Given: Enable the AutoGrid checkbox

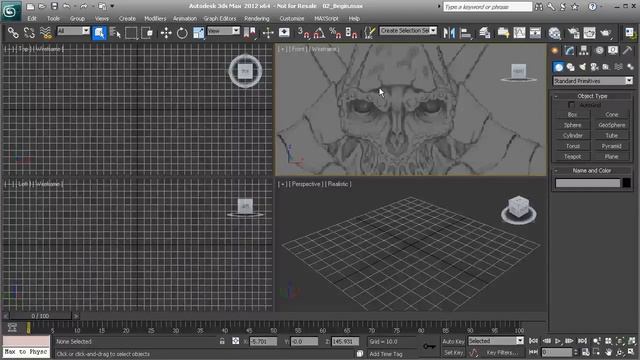Looking at the screenshot, I should tap(571, 105).
